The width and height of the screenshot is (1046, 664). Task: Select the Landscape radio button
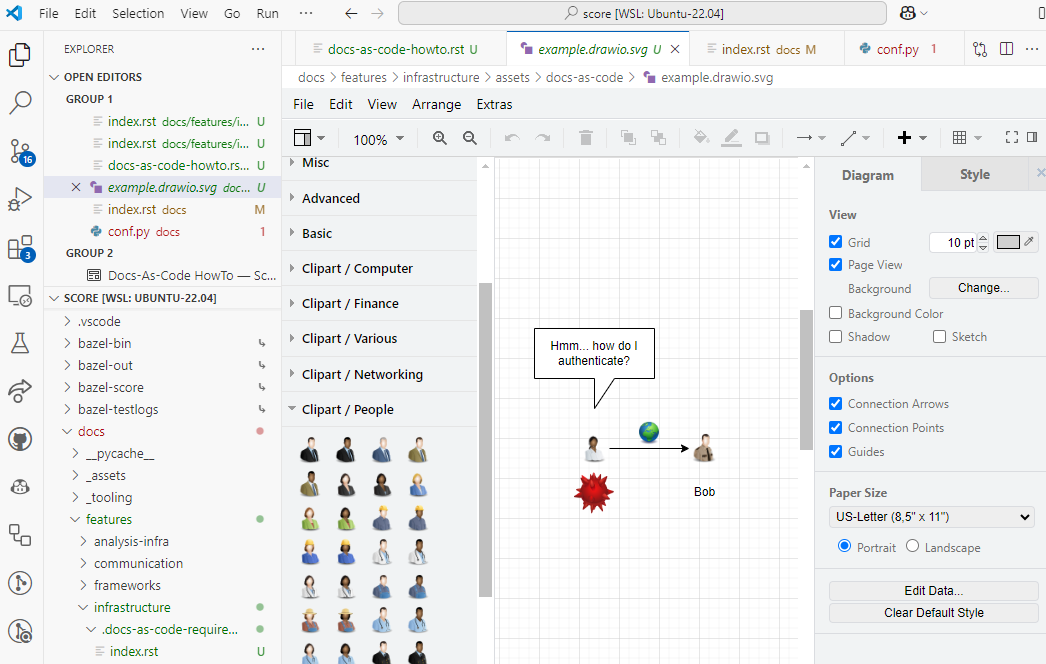pos(912,546)
